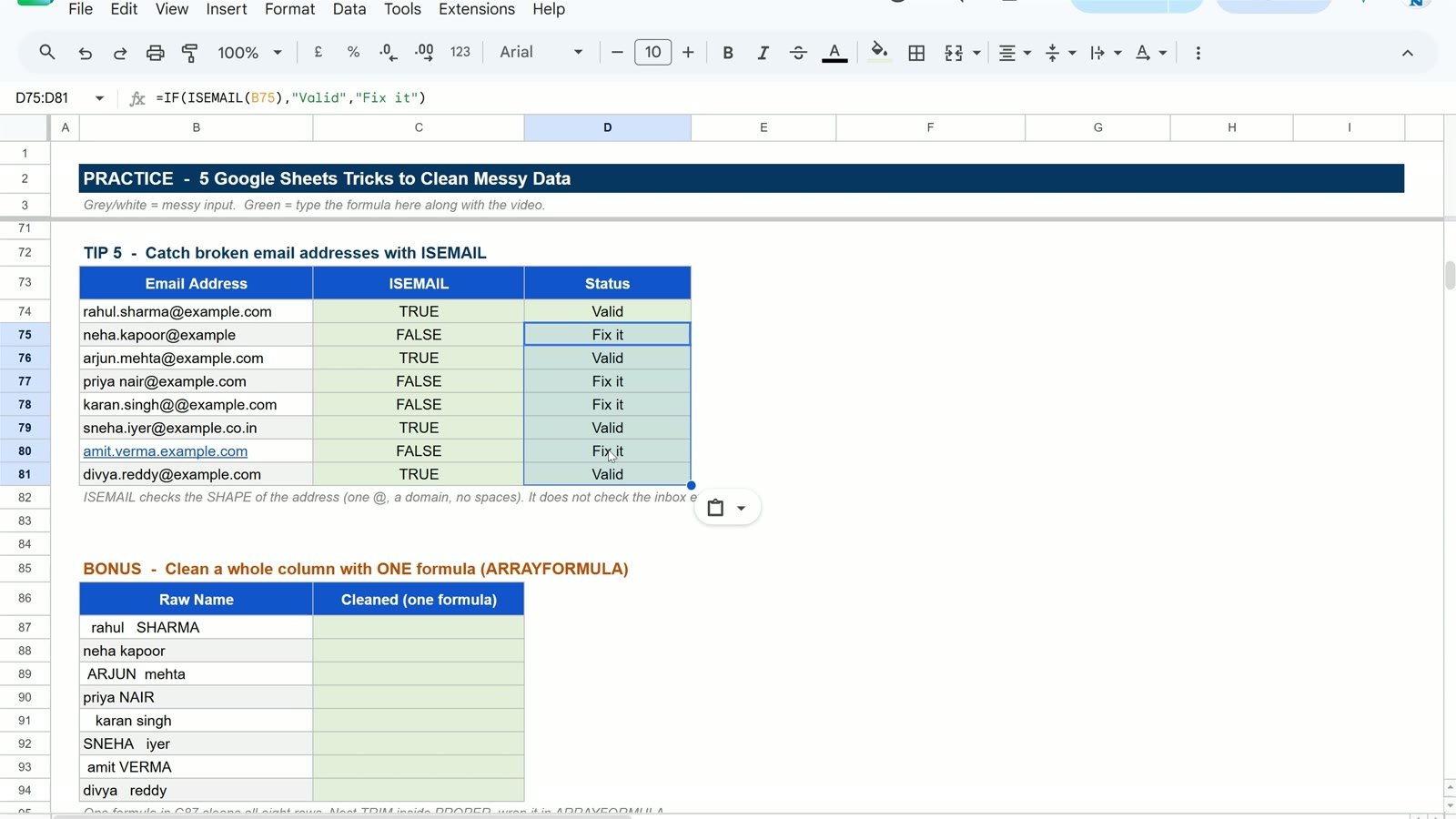Open the File menu

[x=80, y=9]
